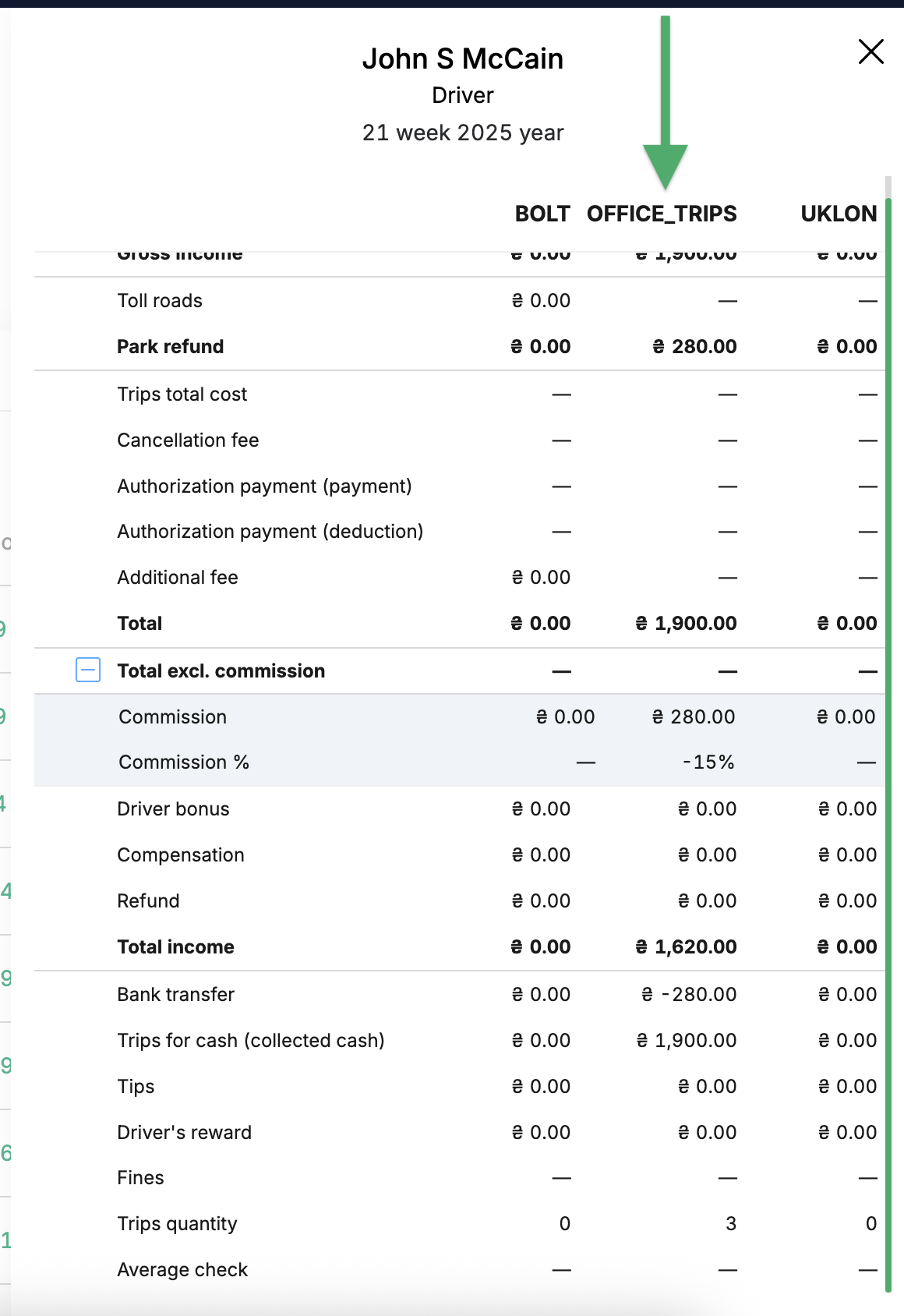This screenshot has width=904, height=1316.
Task: Select the Trips for cash (collected cash) label
Action: click(251, 1041)
